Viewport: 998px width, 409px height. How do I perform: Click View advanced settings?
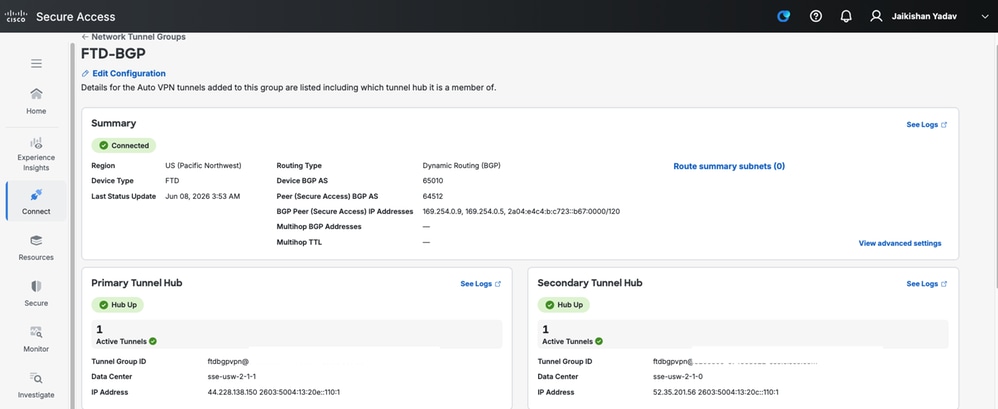[899, 243]
